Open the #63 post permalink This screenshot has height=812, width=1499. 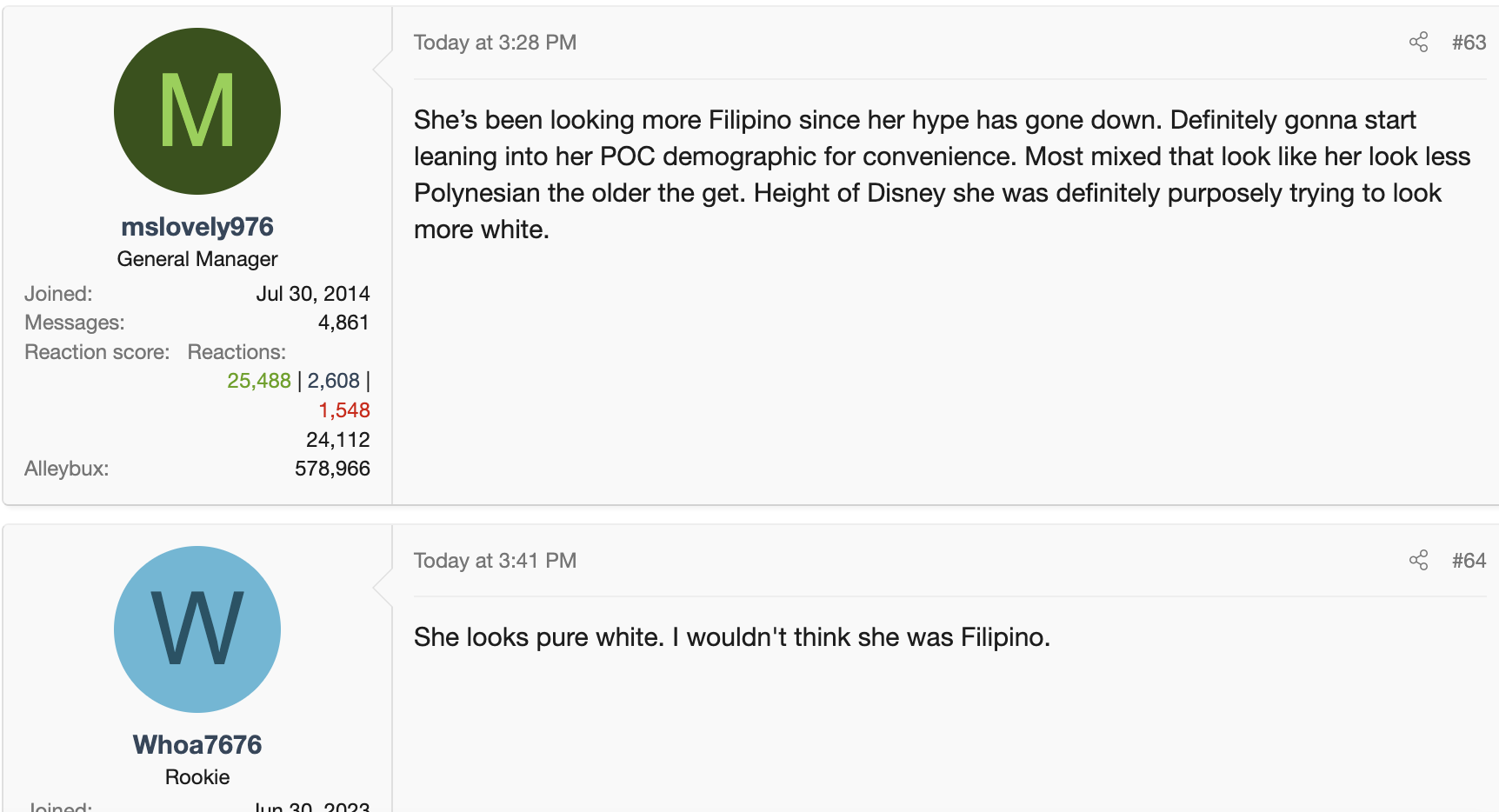tap(1469, 43)
